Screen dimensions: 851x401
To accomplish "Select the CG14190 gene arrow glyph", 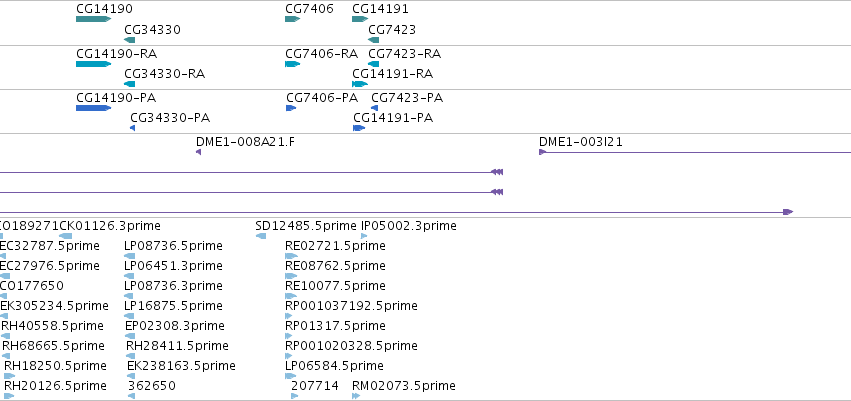I will (93, 20).
